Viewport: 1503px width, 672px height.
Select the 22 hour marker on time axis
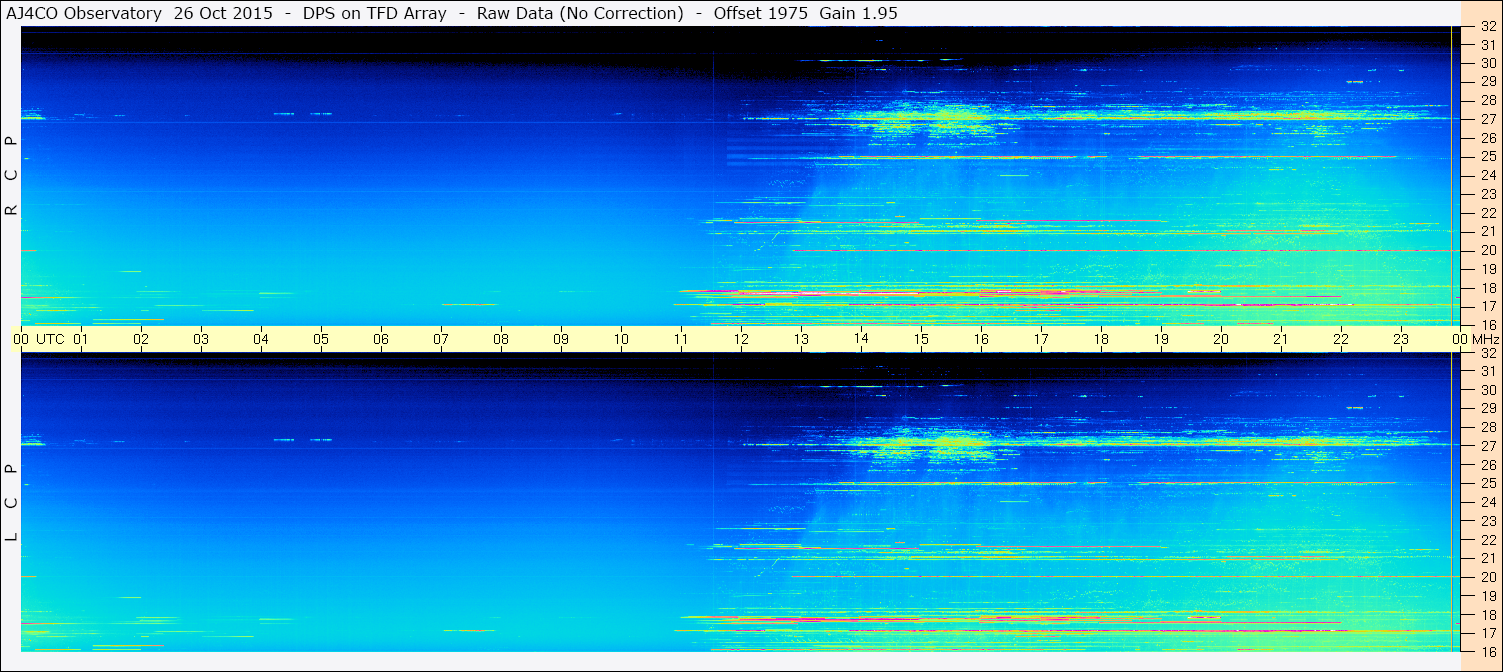tap(1341, 339)
